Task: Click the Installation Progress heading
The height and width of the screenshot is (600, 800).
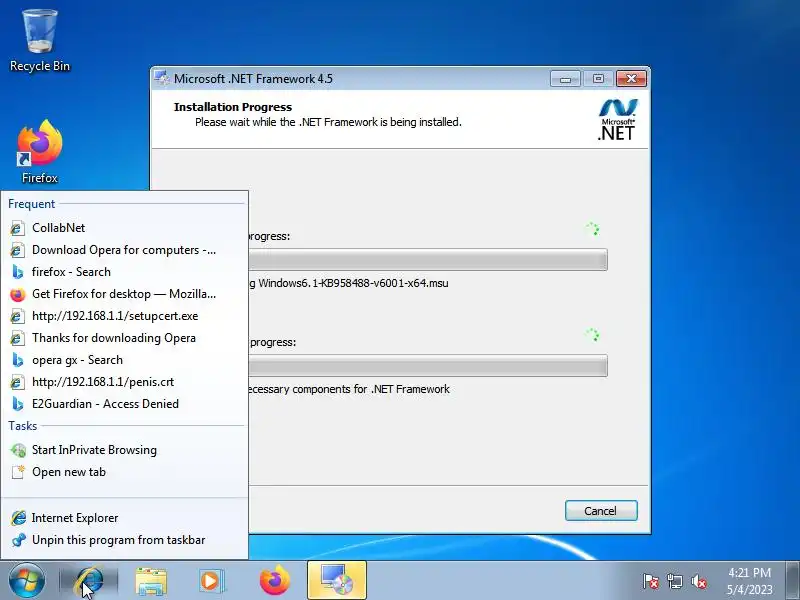Action: [233, 107]
